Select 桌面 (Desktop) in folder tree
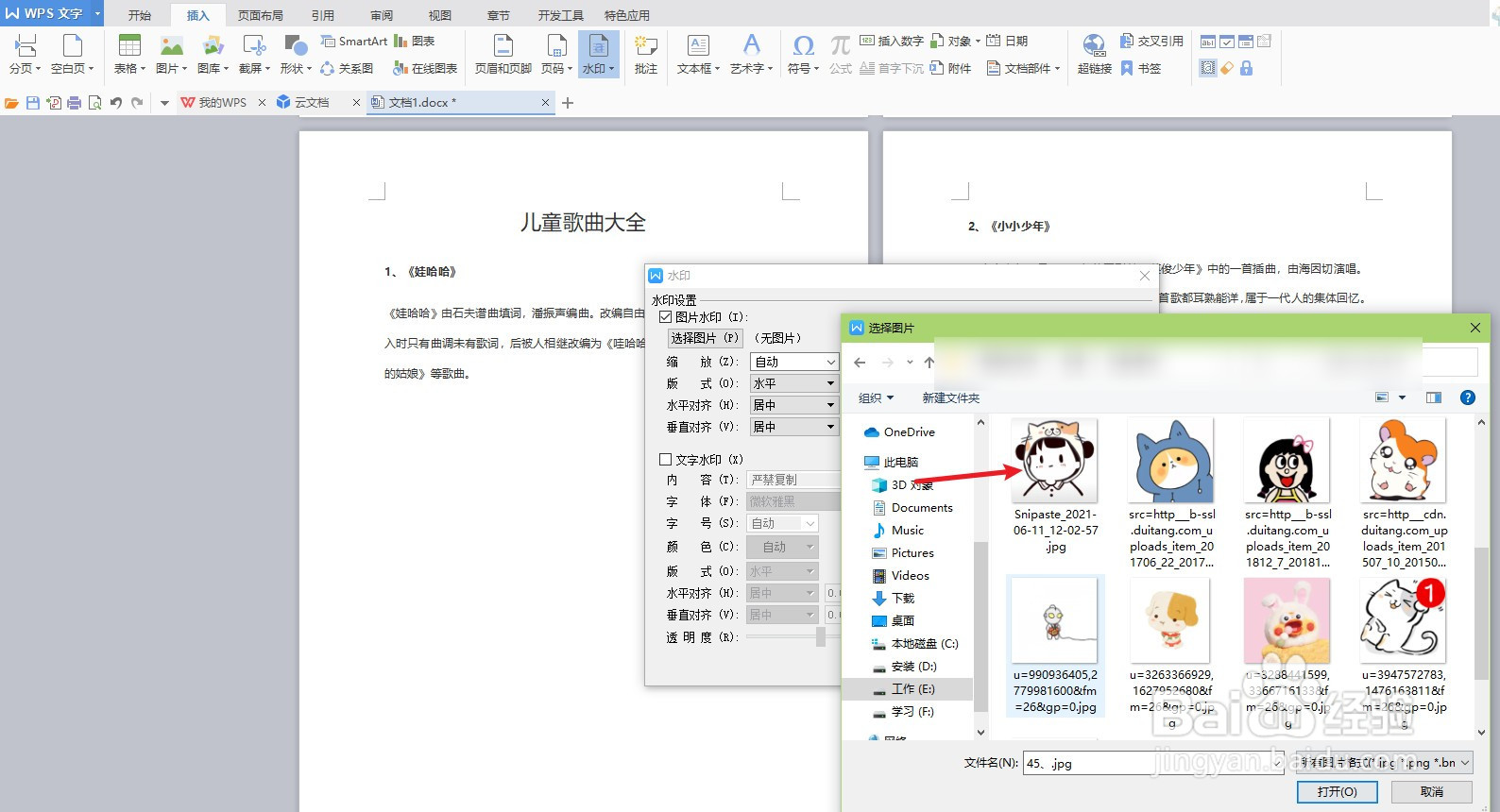This screenshot has height=812, width=1500. point(893,621)
